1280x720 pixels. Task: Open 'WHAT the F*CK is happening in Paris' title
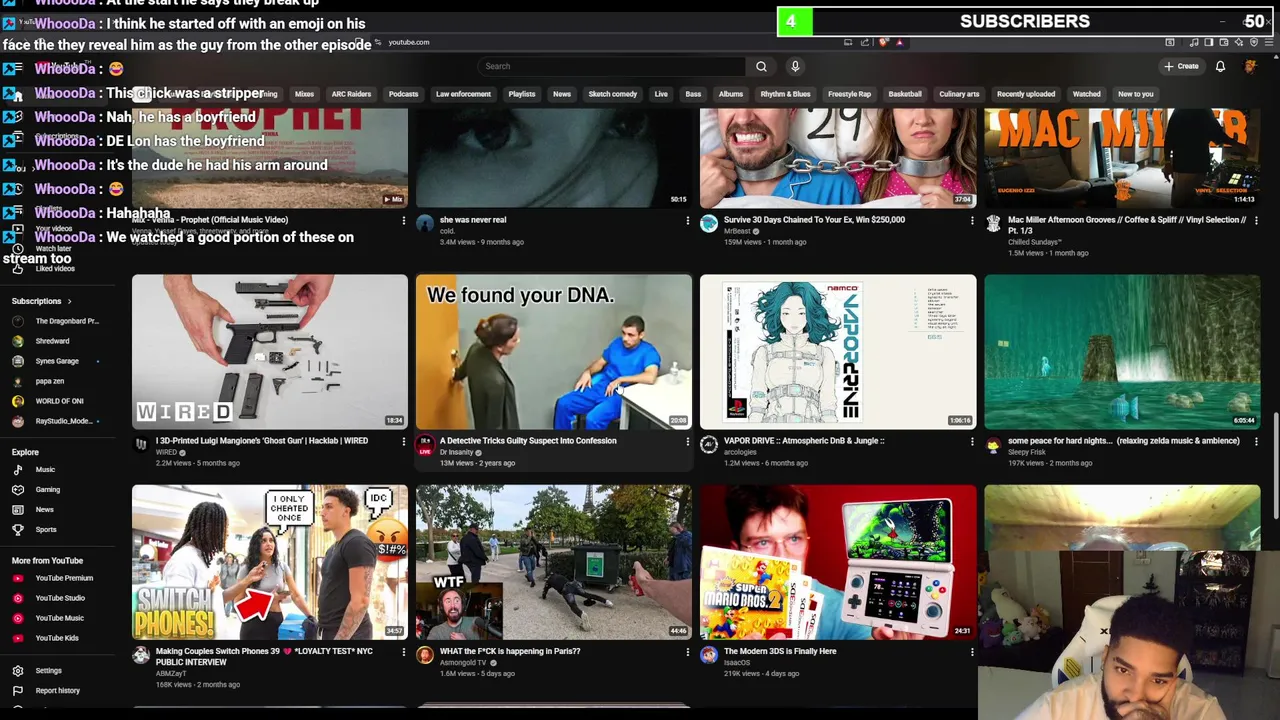tap(510, 651)
